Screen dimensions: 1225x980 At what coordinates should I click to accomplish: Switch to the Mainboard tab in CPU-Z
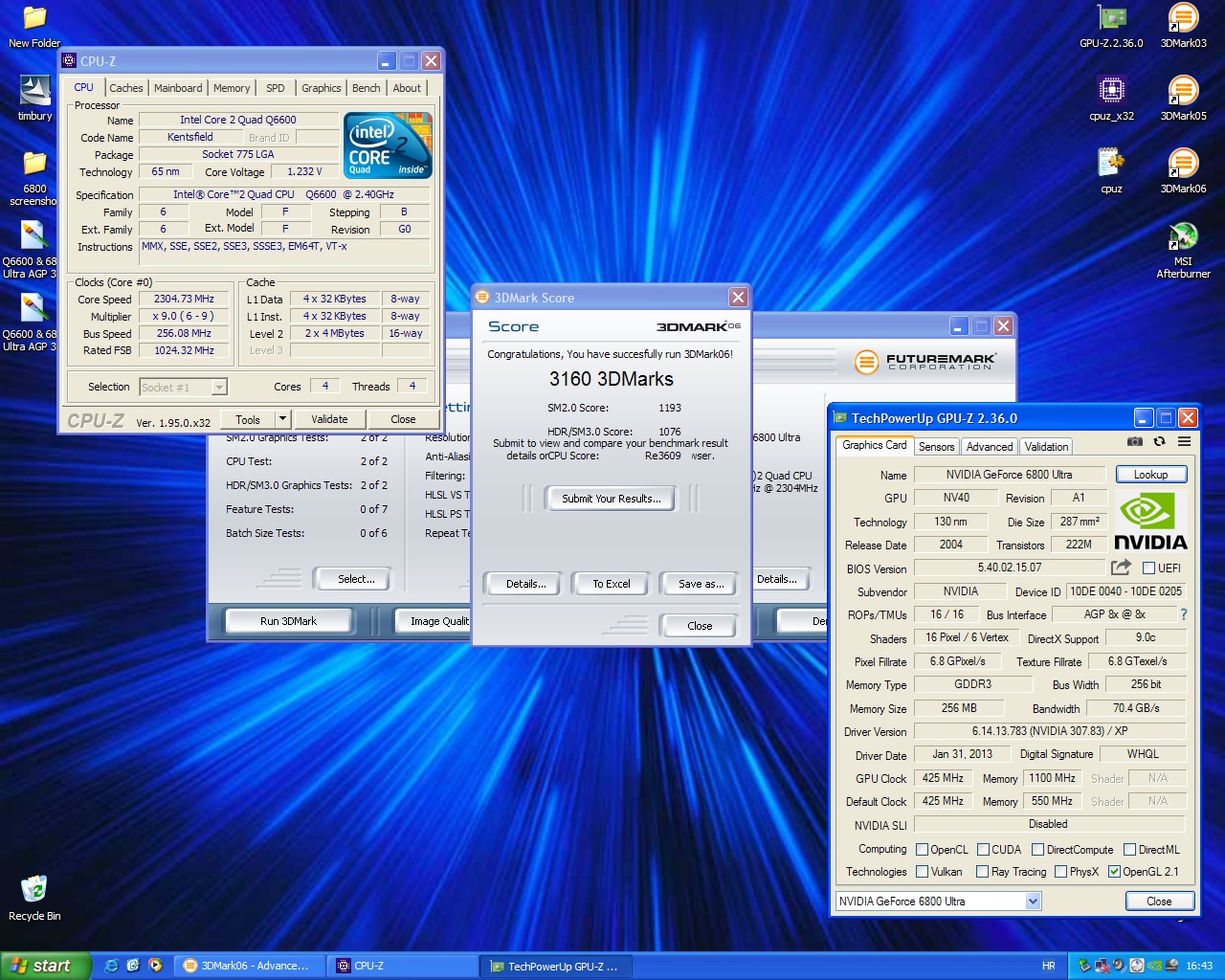pos(178,88)
